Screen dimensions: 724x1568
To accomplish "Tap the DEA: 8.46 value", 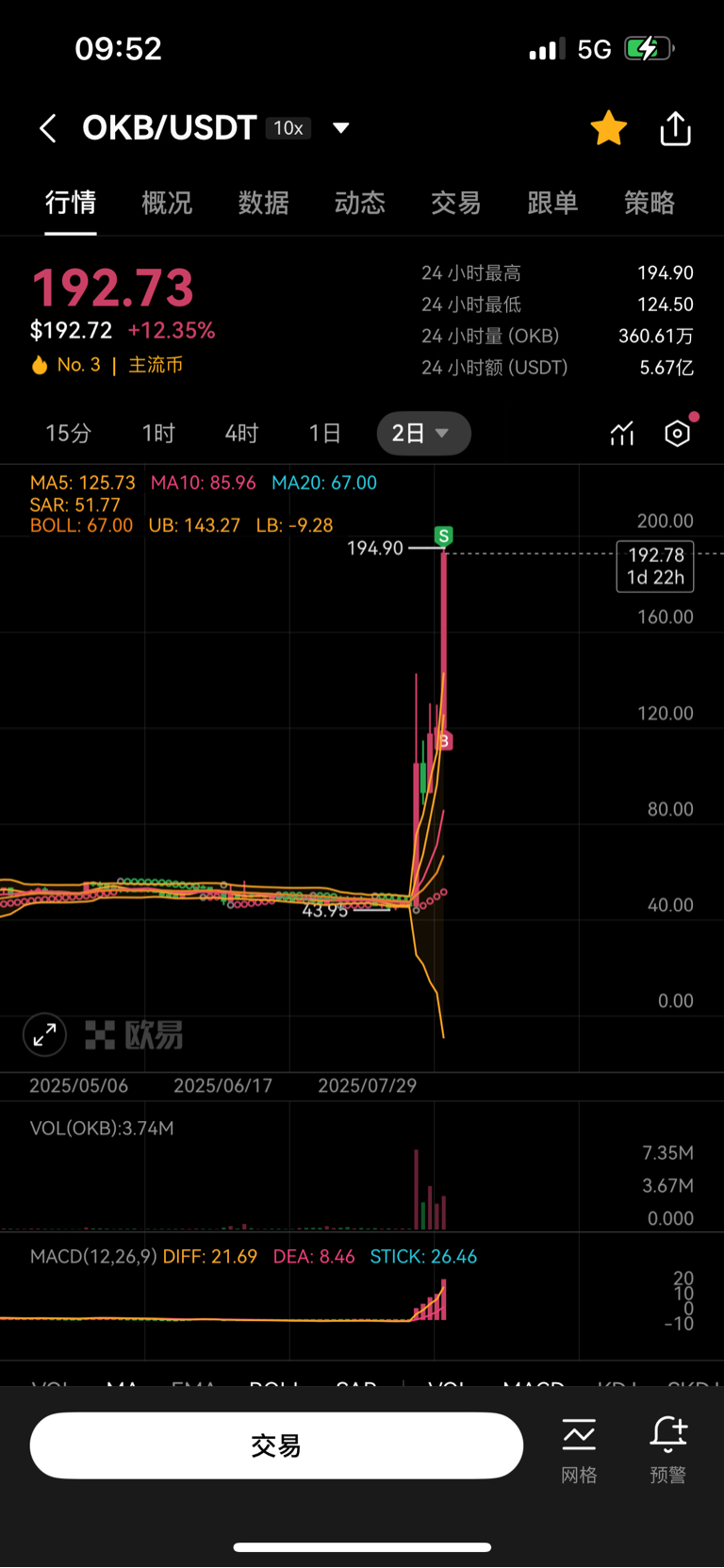I will tap(314, 1257).
